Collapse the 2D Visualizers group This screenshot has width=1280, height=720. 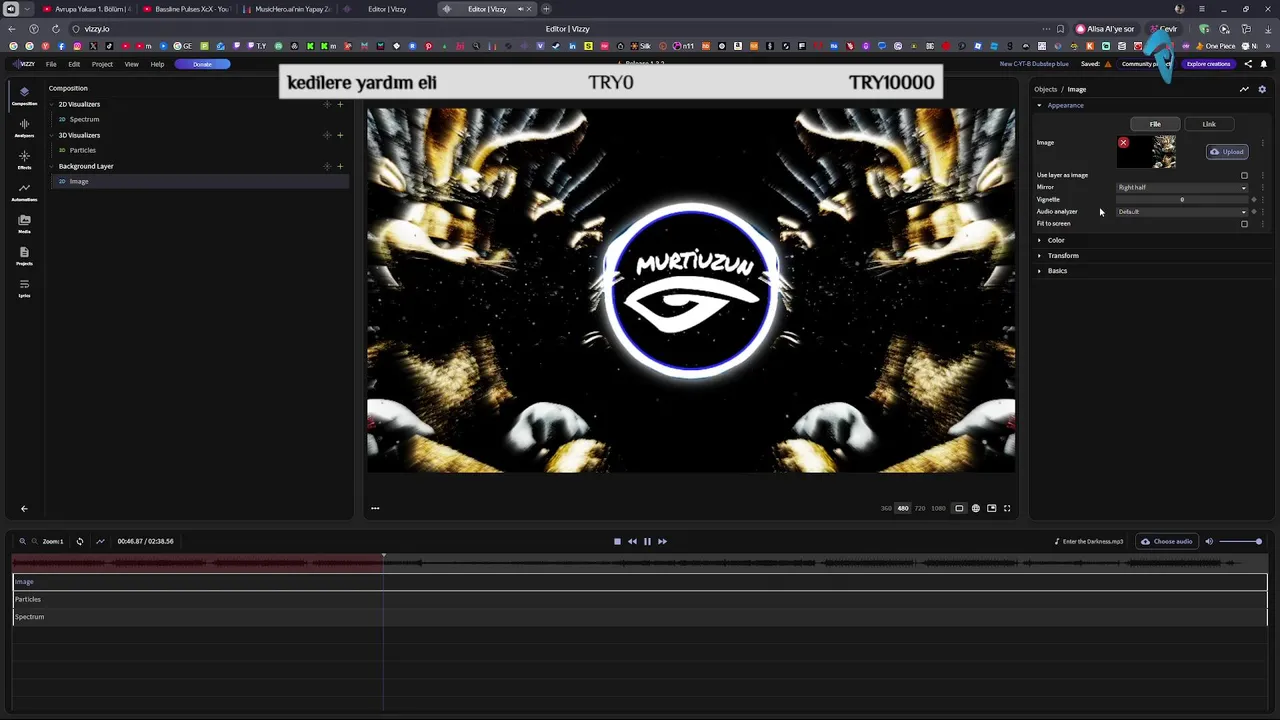[53, 104]
